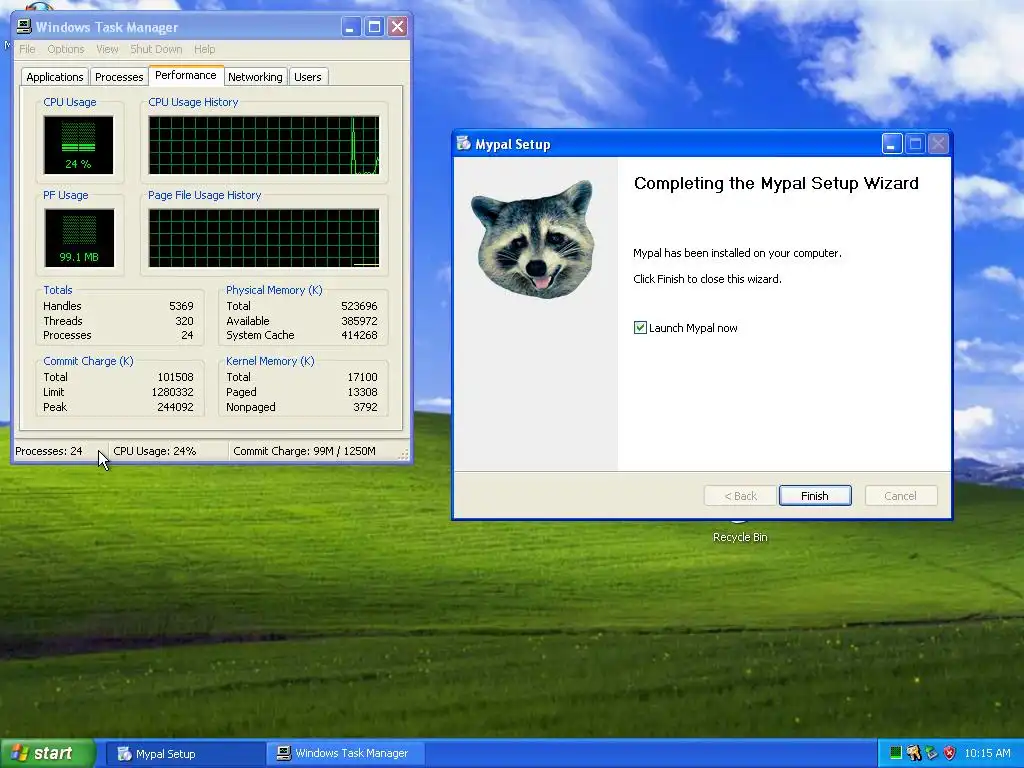Screen dimensions: 1024x768
Task: Click Physical Memory Total value 523696
Action: coord(359,306)
